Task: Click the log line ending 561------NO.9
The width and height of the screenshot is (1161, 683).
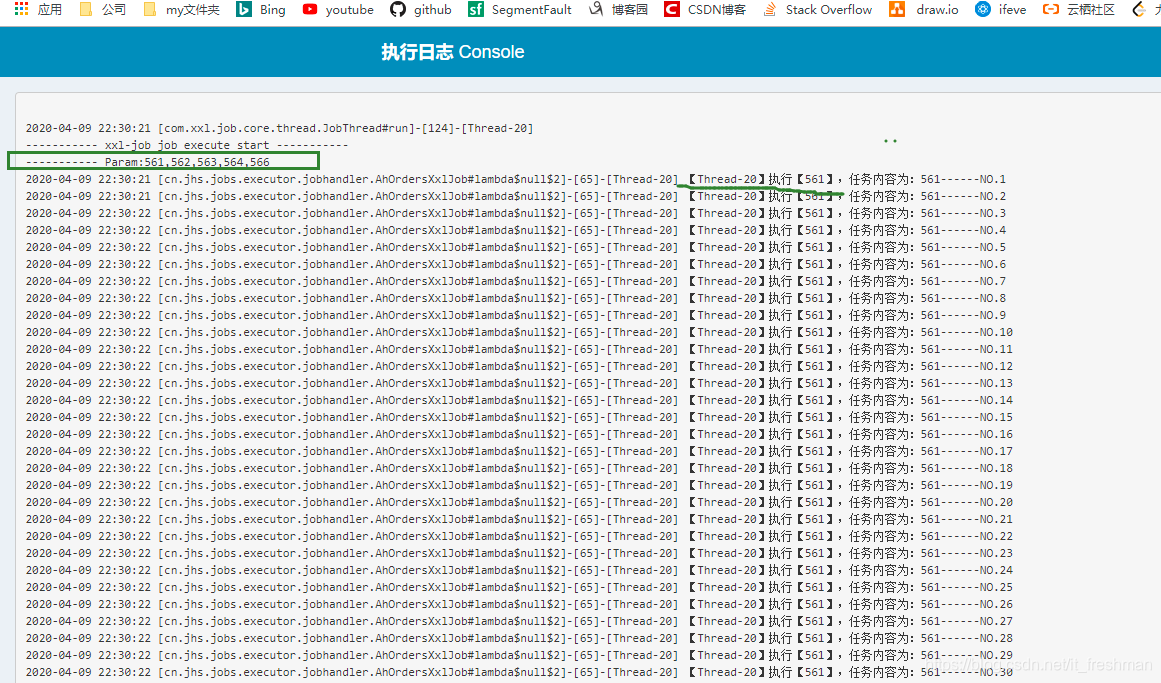Action: pyautogui.click(x=515, y=316)
